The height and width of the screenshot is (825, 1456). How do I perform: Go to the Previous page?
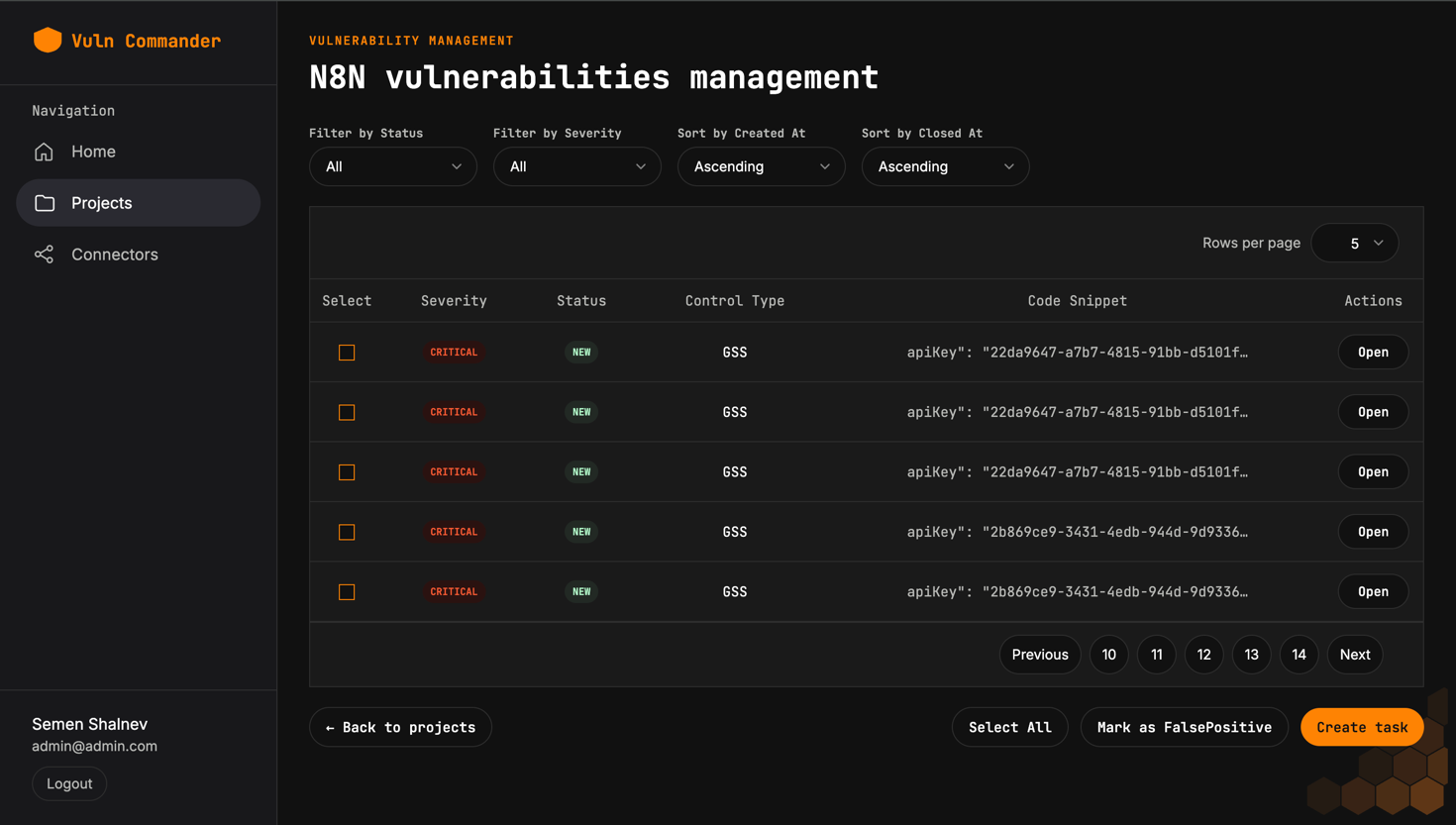1040,655
